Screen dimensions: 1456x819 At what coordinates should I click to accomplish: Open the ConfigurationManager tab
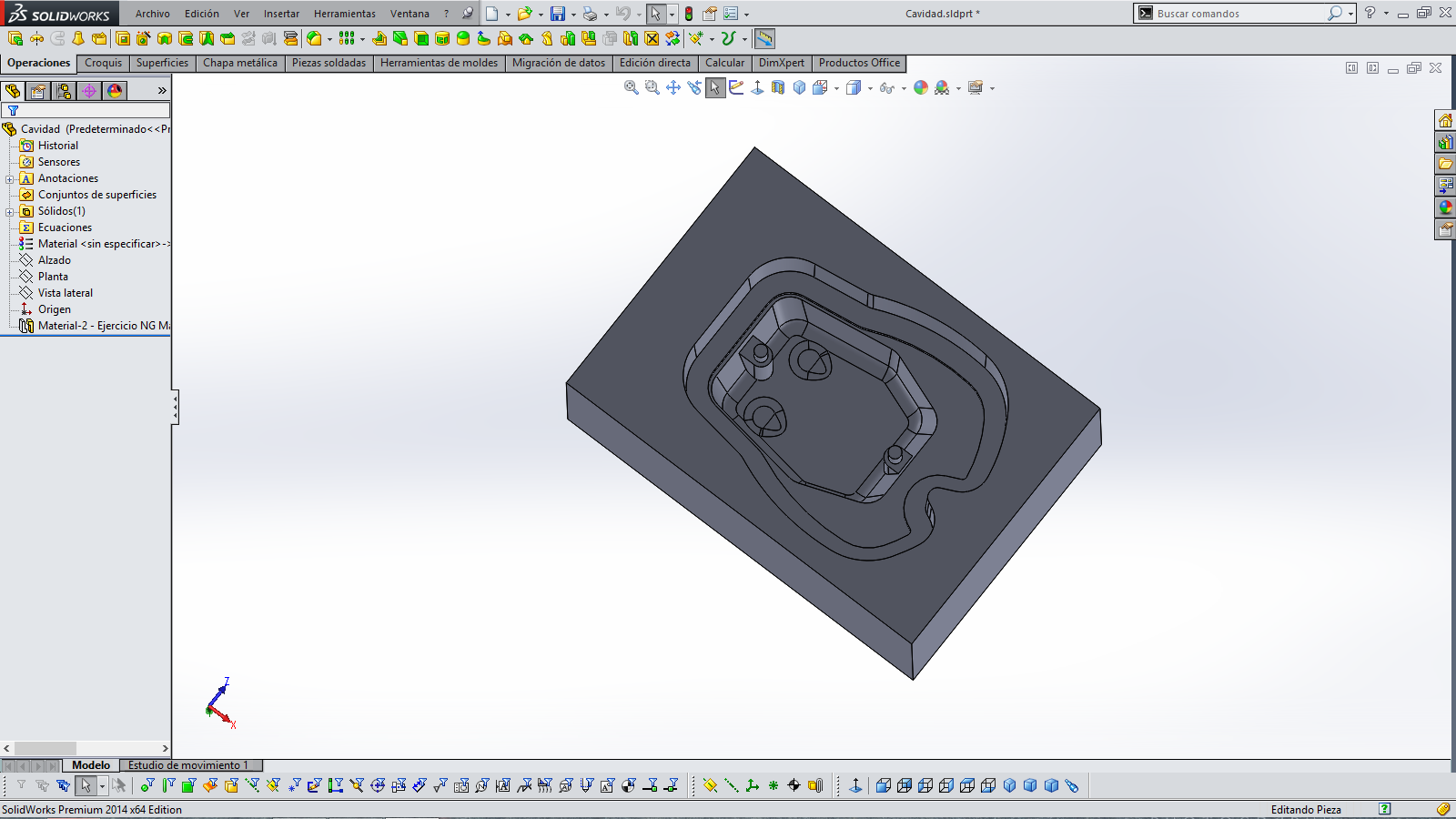(64, 91)
